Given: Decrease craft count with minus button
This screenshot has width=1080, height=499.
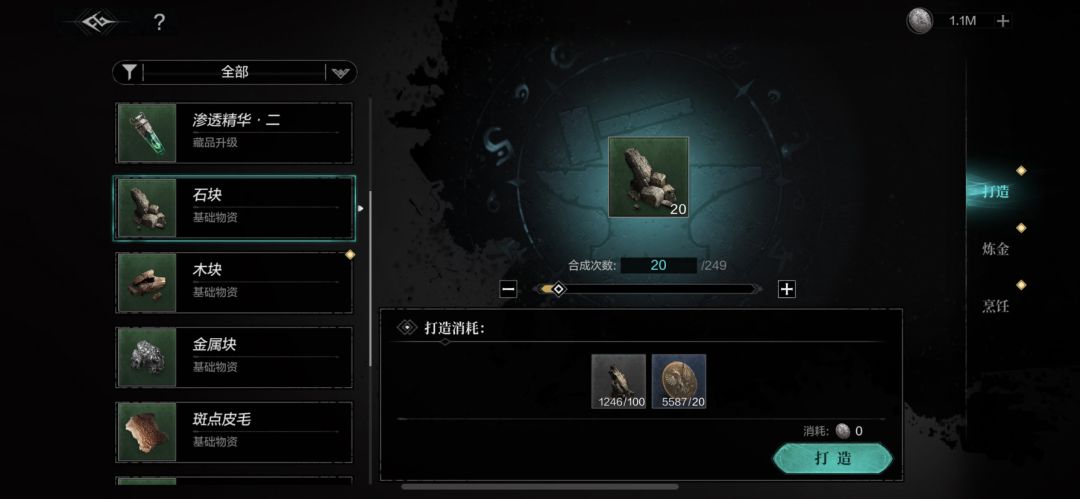Looking at the screenshot, I should (508, 289).
